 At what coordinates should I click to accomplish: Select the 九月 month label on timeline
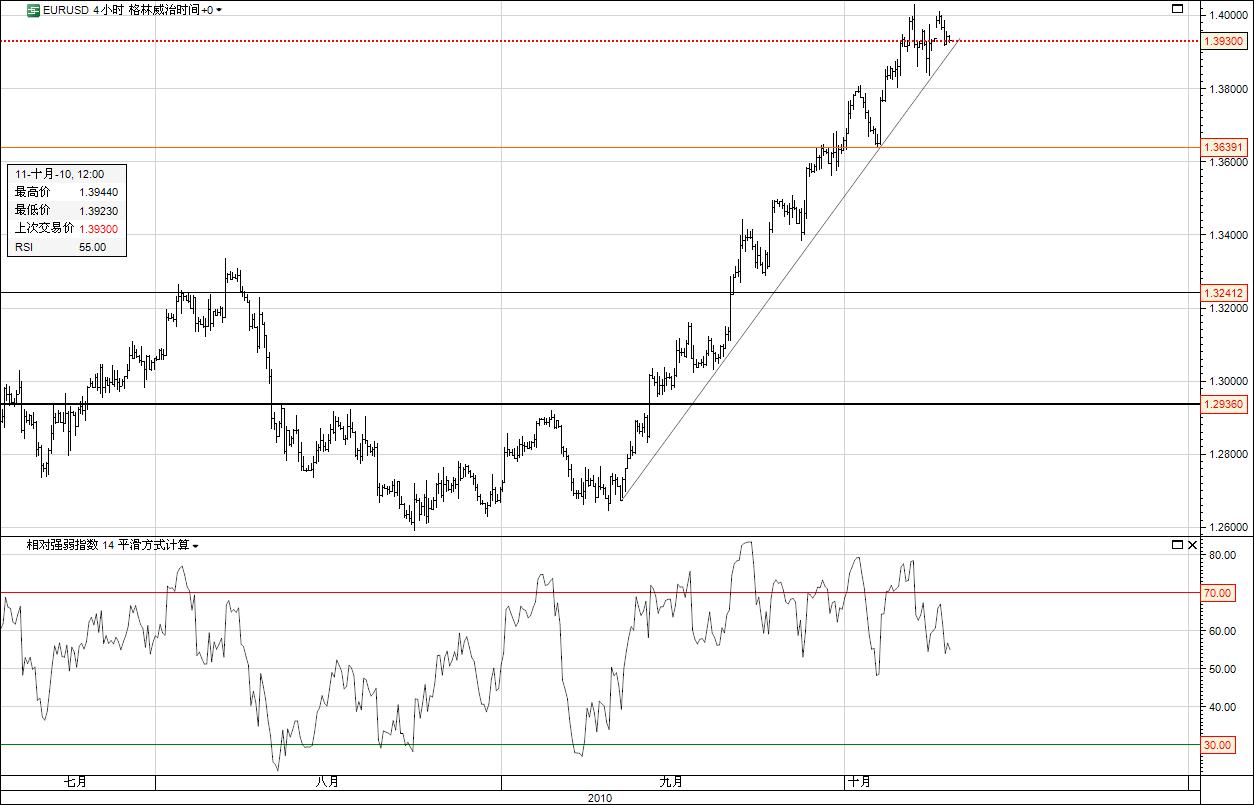[669, 783]
